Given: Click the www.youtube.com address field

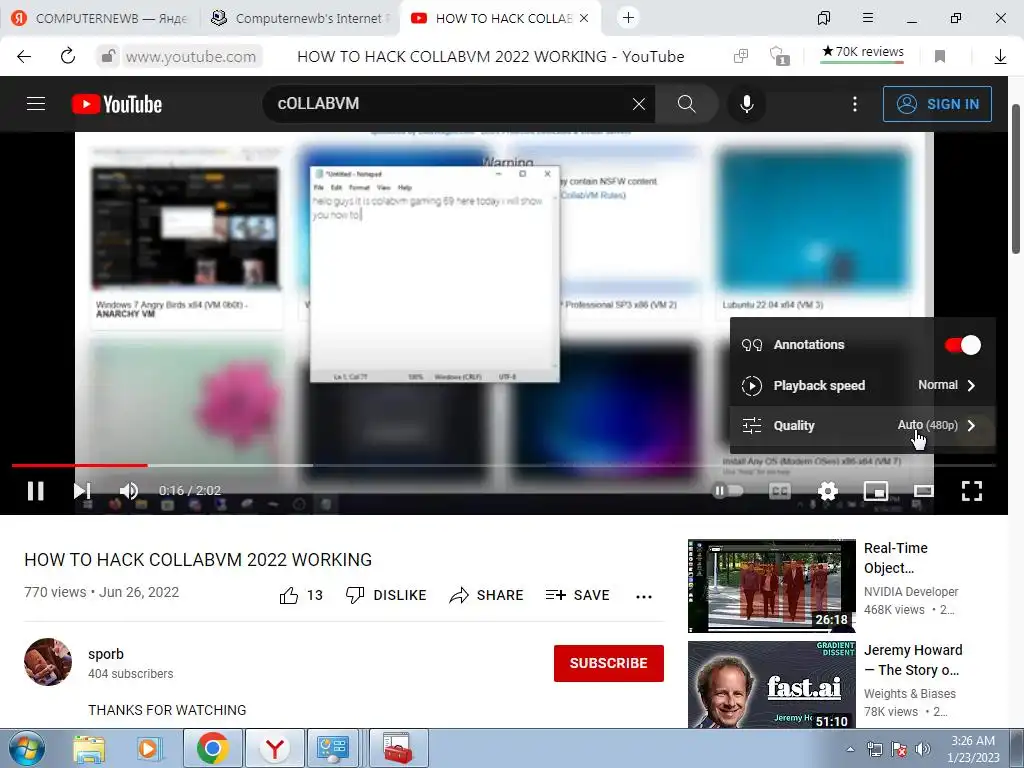Looking at the screenshot, I should [191, 57].
